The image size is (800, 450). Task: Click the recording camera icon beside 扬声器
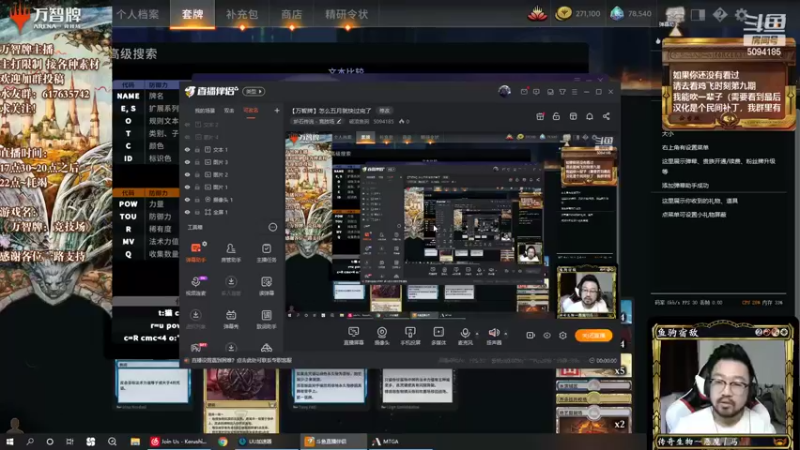(x=531, y=335)
